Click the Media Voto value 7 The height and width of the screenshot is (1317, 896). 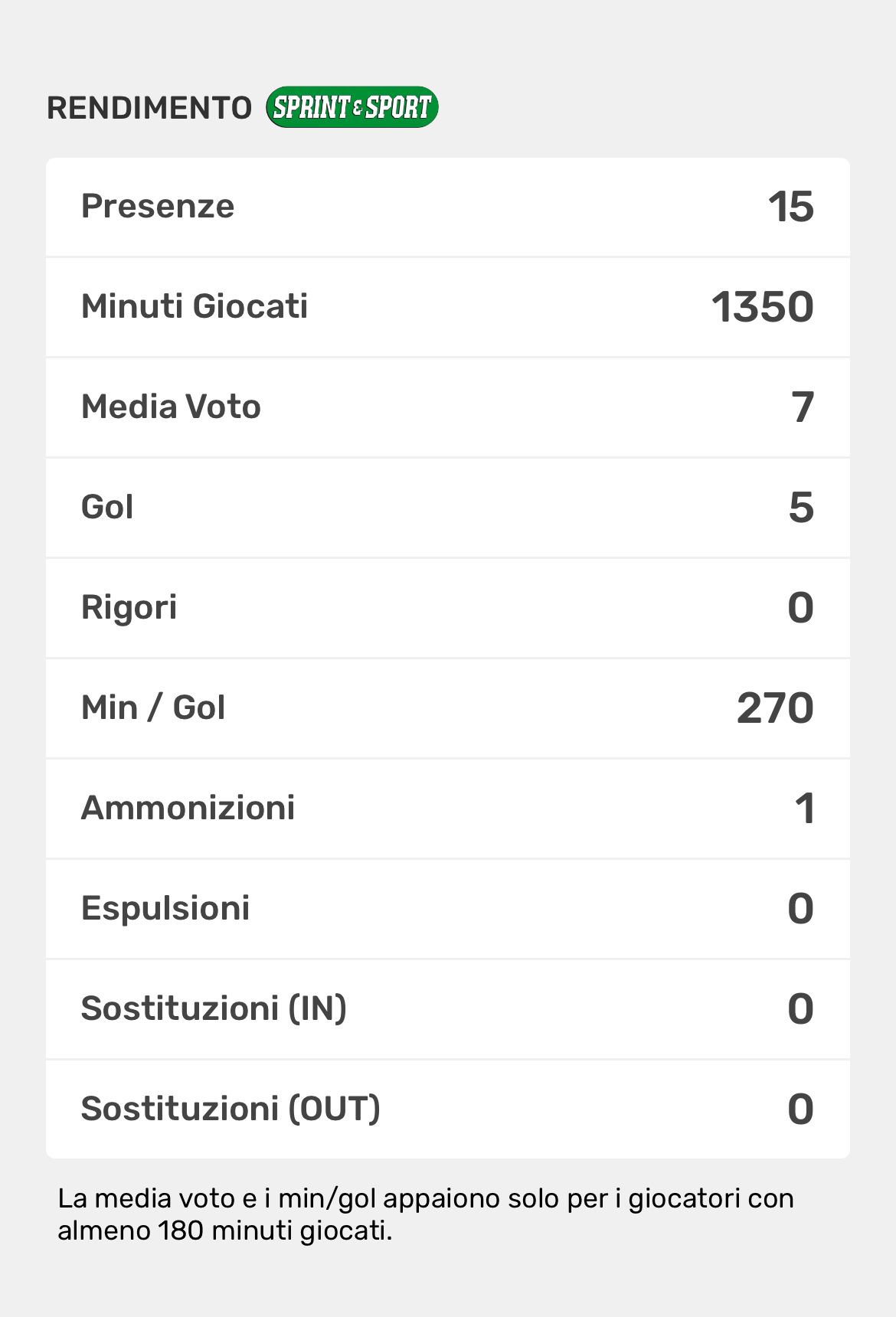[x=802, y=407]
